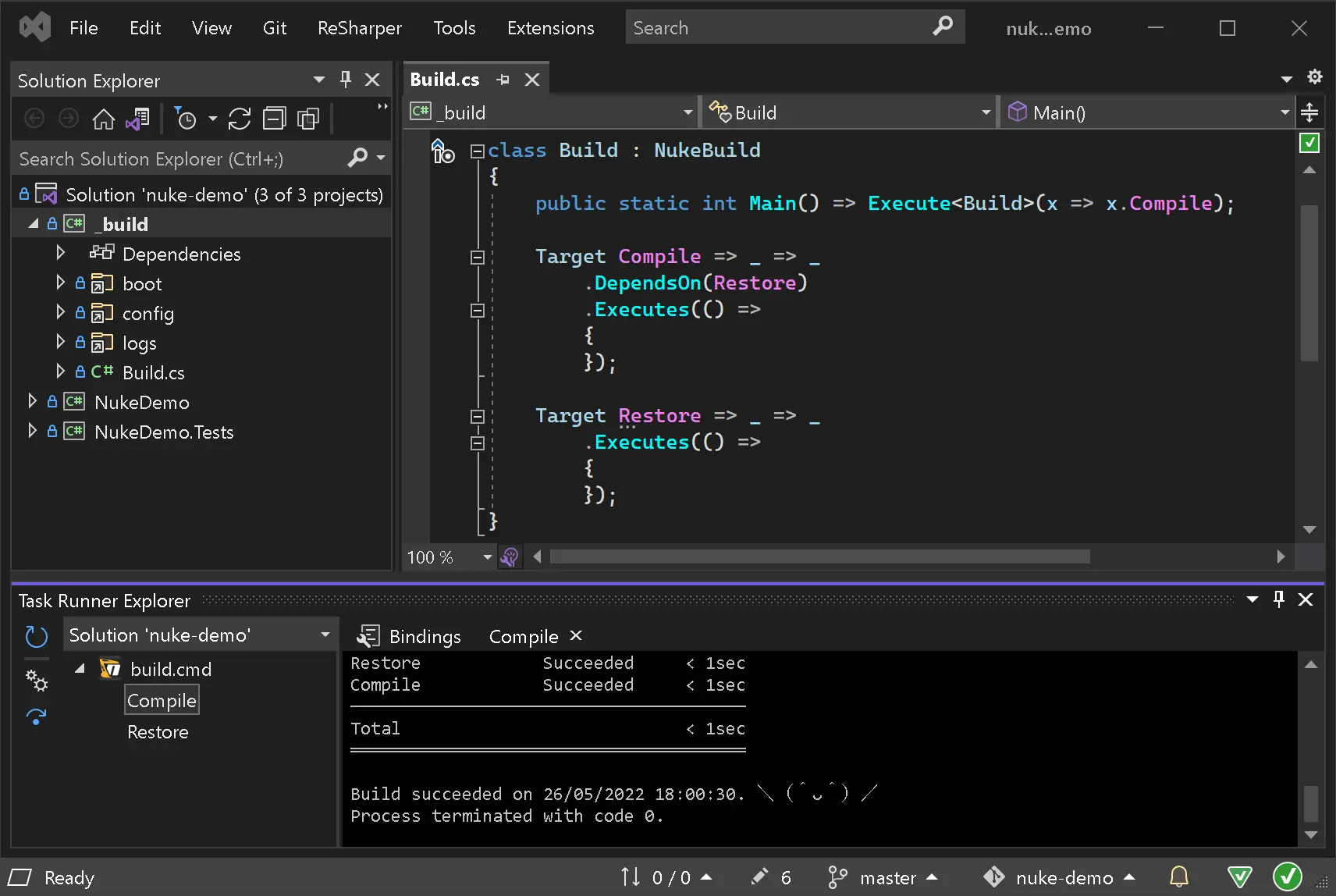Image resolution: width=1336 pixels, height=896 pixels.
Task: Click the output pane vertical scrollbar thumb
Action: [1311, 803]
